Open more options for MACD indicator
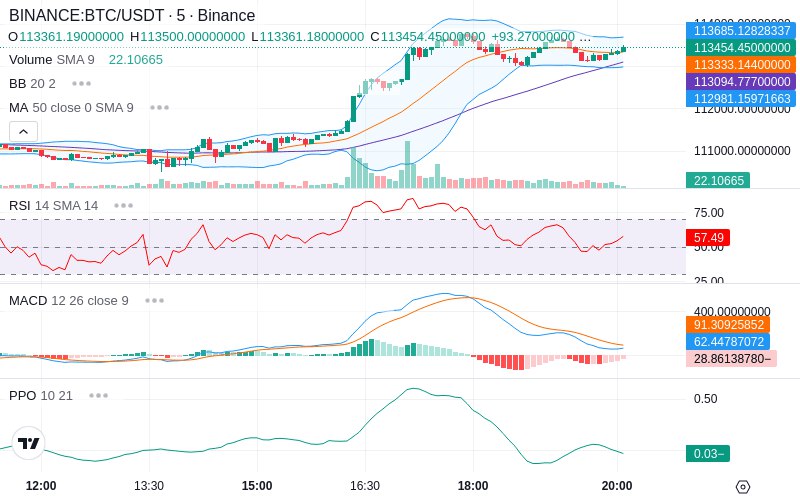This screenshot has height=500, width=800. (x=154, y=301)
